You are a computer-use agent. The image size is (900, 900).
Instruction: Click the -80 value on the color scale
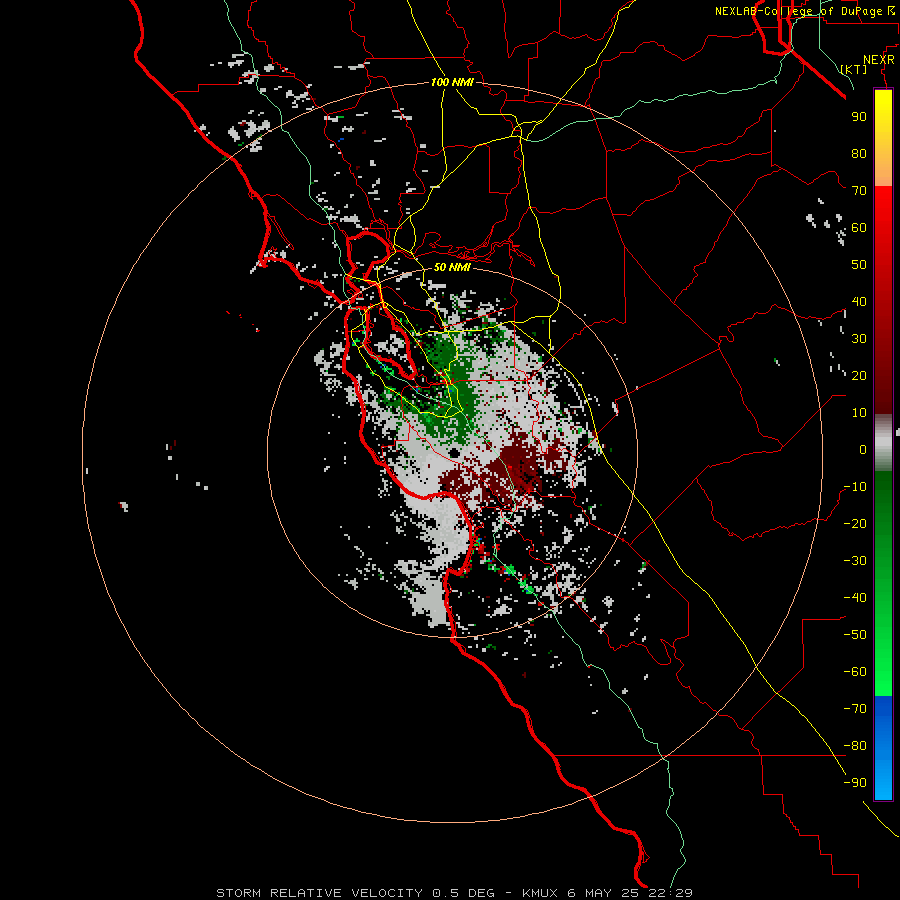[x=855, y=746]
